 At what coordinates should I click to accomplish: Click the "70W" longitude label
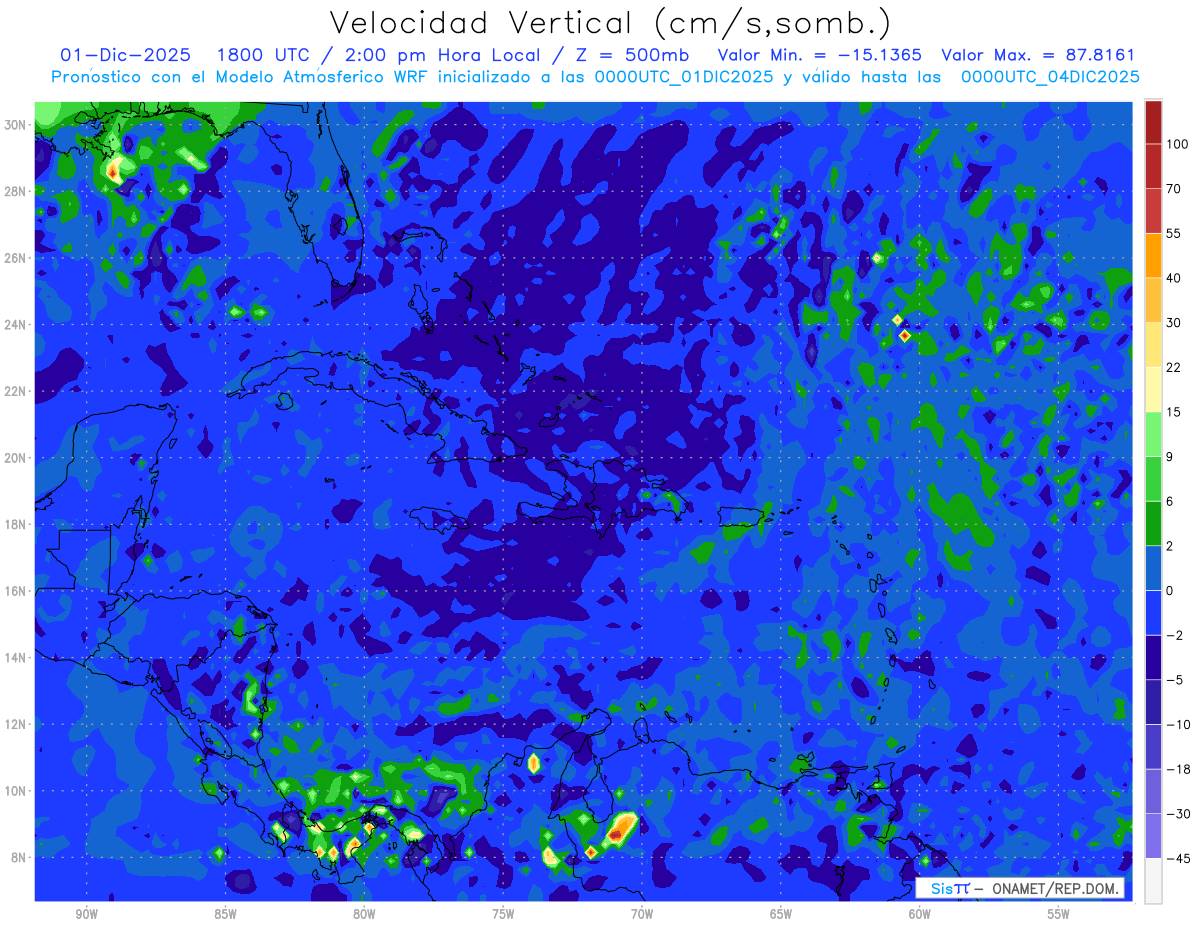pos(642,914)
